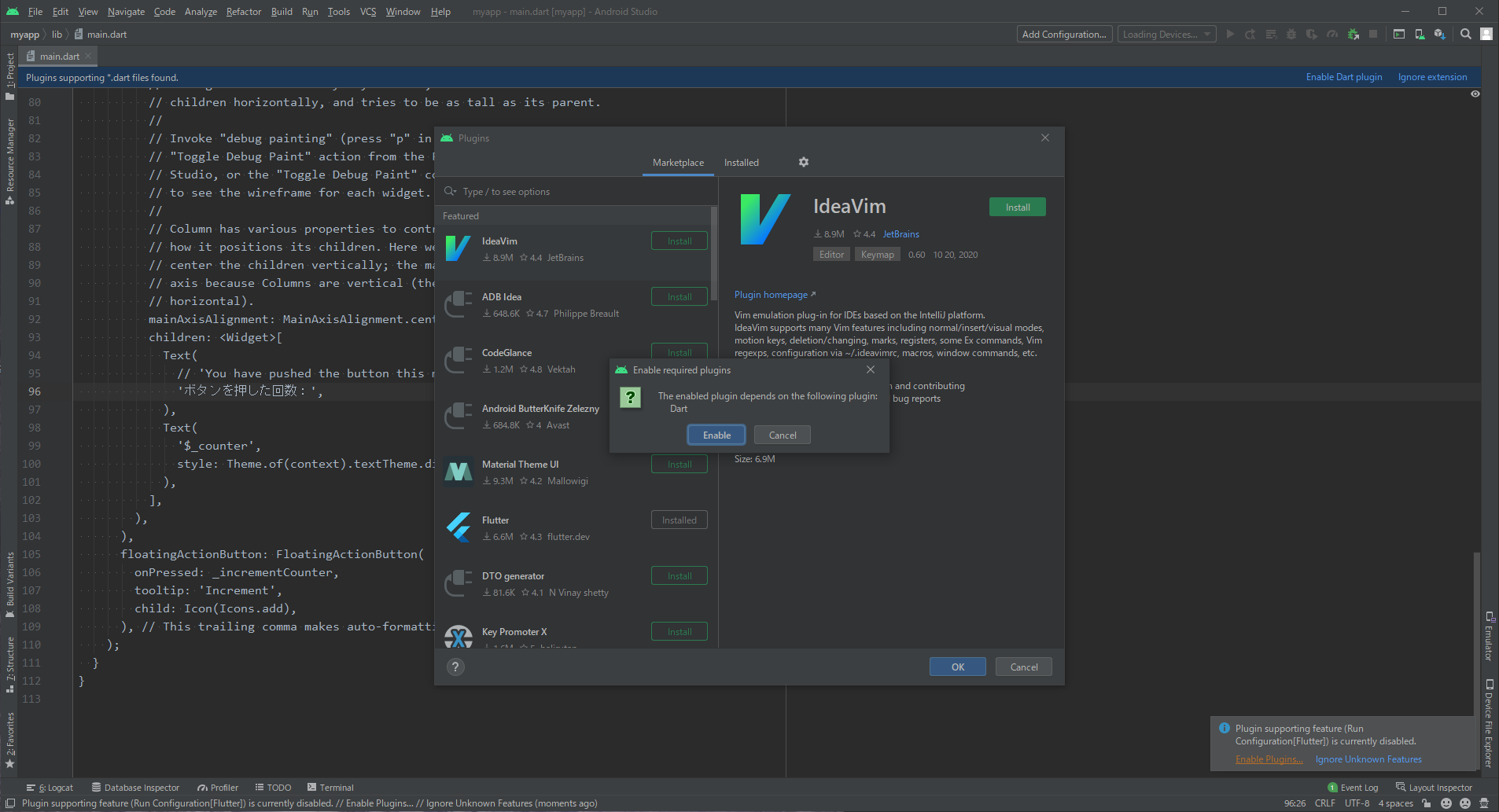
Task: Select the main.dart editor tab
Action: click(x=59, y=57)
